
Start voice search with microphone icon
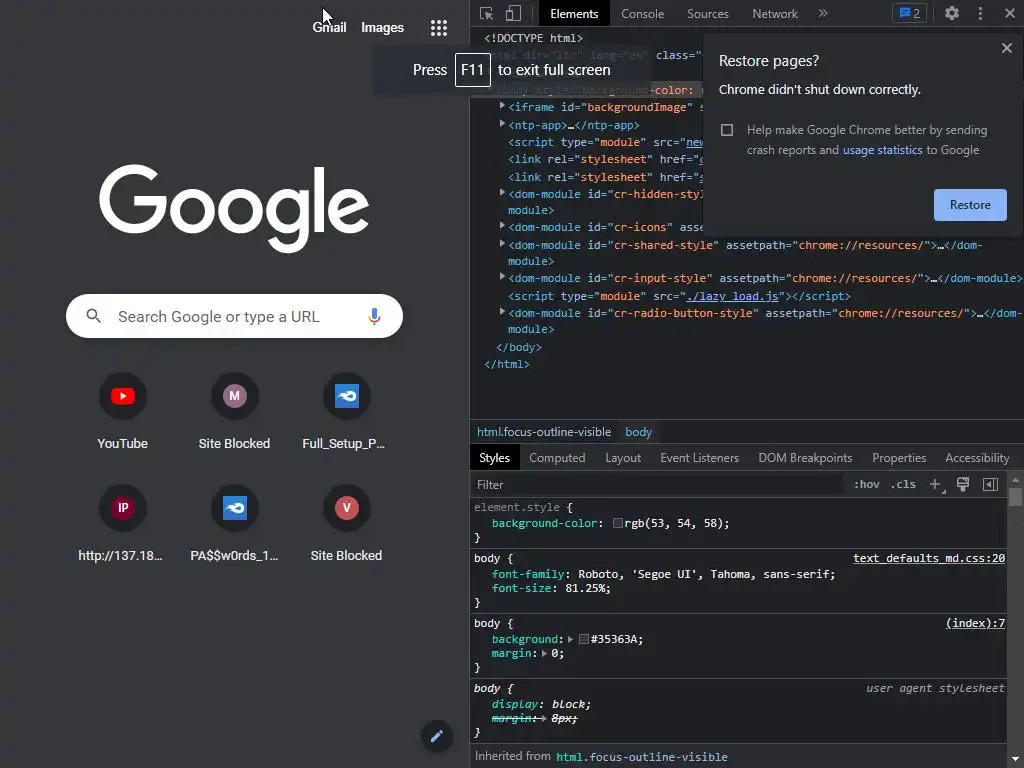pyautogui.click(x=374, y=316)
